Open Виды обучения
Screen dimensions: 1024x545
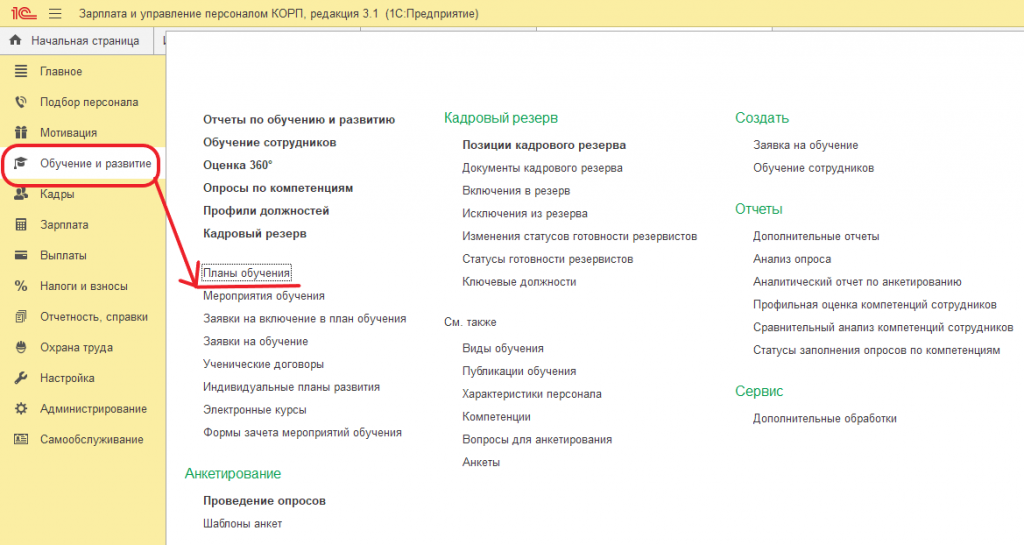click(x=503, y=349)
